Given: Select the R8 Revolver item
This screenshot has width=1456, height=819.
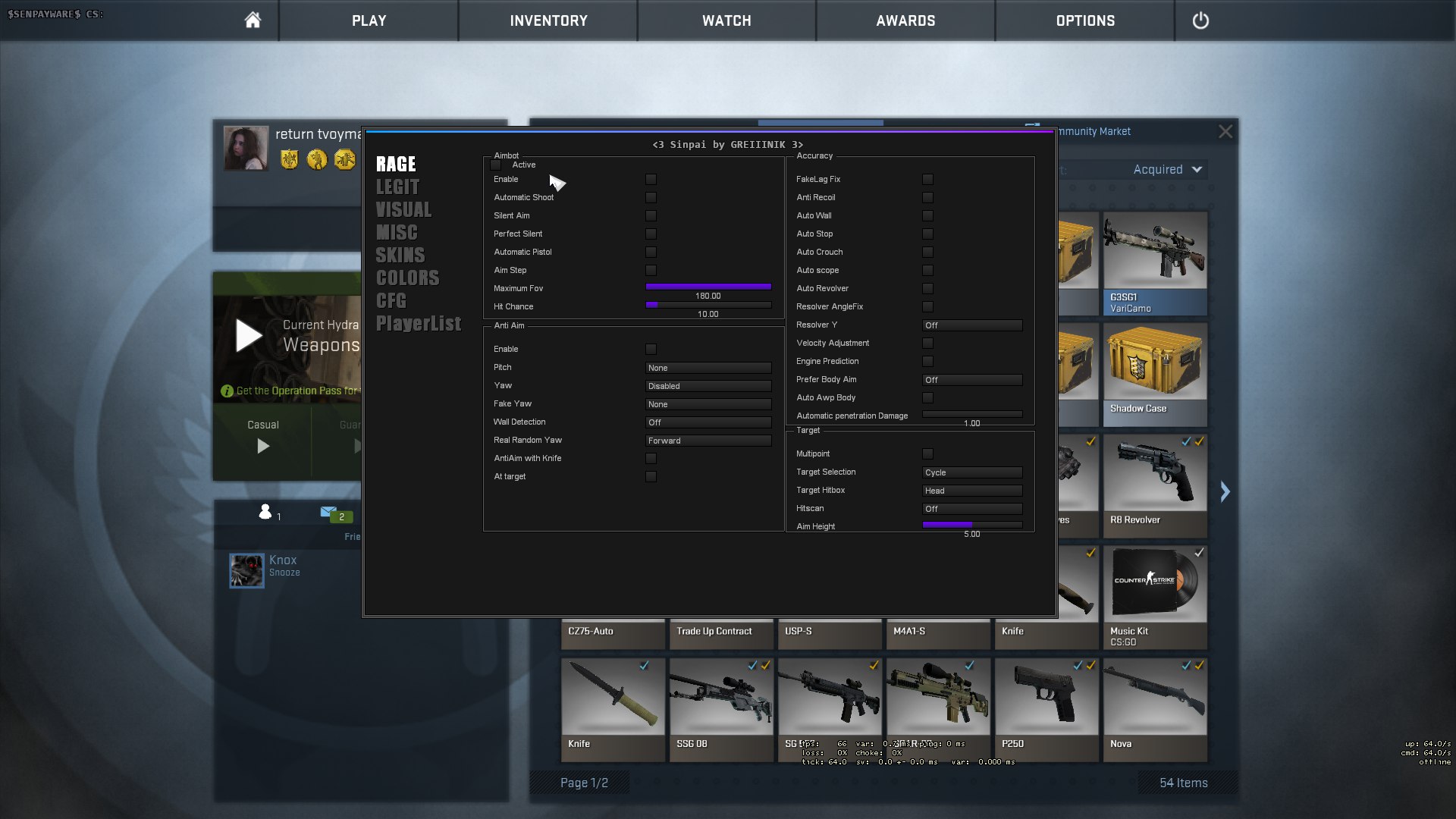Looking at the screenshot, I should click(1155, 486).
